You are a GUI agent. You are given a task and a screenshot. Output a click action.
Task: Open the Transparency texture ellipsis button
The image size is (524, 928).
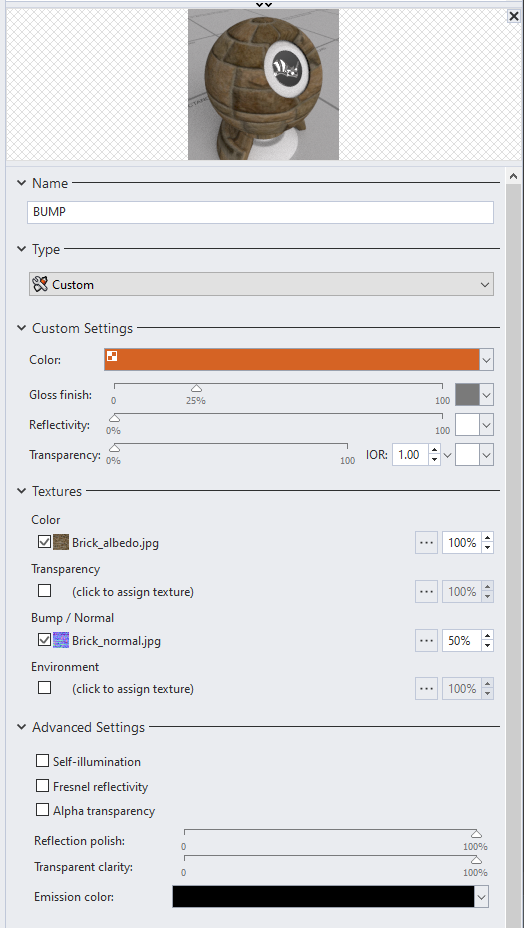pyautogui.click(x=426, y=591)
